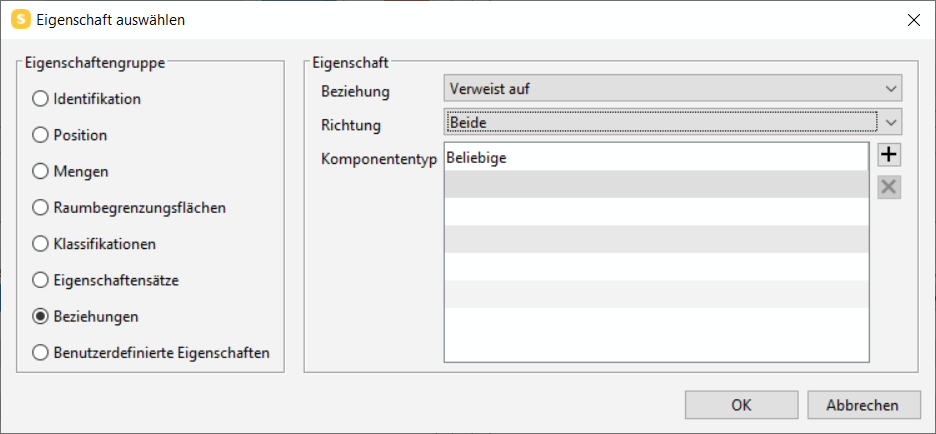Click the yellow S app icon in title bar
The width and height of the screenshot is (936, 434).
[20, 20]
